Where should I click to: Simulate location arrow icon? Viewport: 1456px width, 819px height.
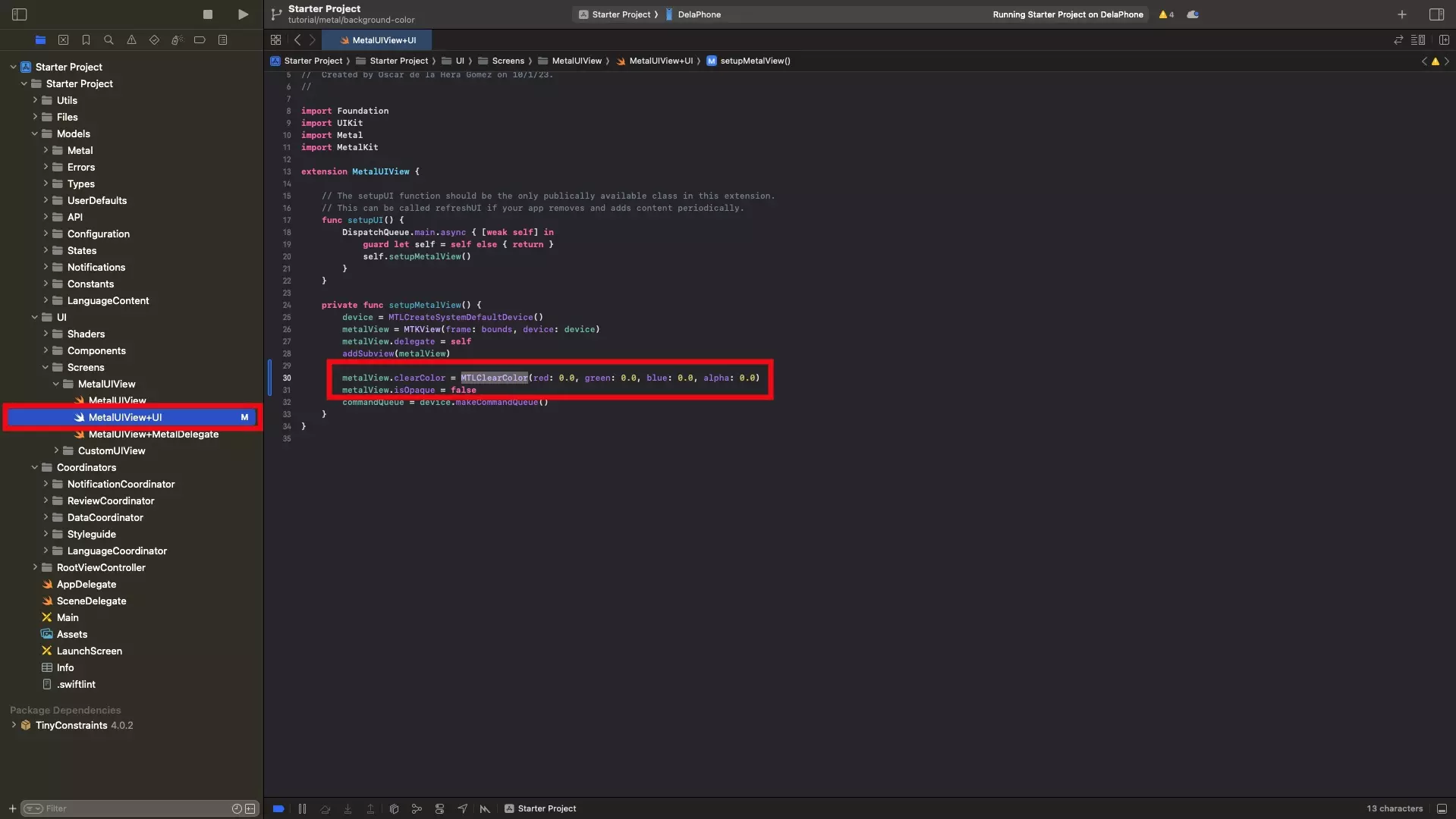tap(462, 808)
